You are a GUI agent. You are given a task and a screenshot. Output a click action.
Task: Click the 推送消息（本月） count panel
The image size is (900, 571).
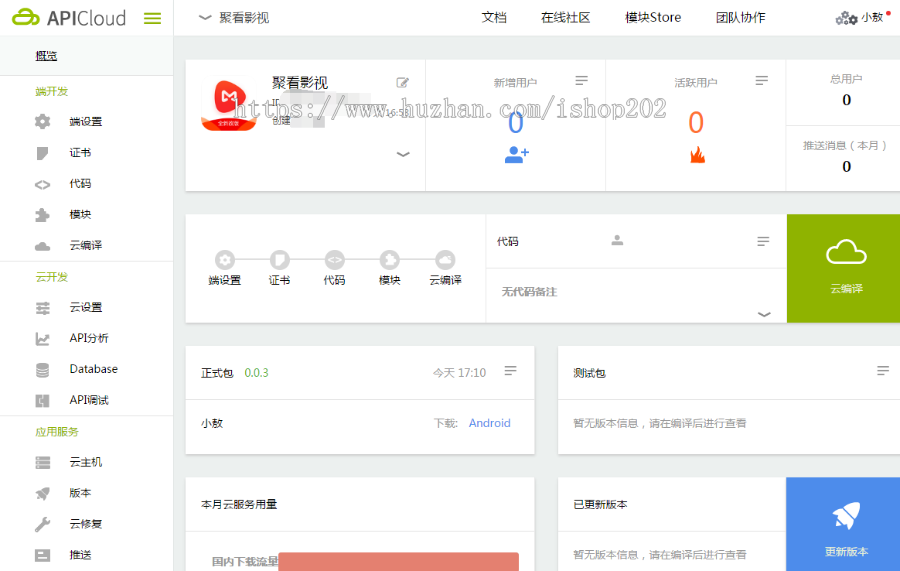[x=844, y=158]
